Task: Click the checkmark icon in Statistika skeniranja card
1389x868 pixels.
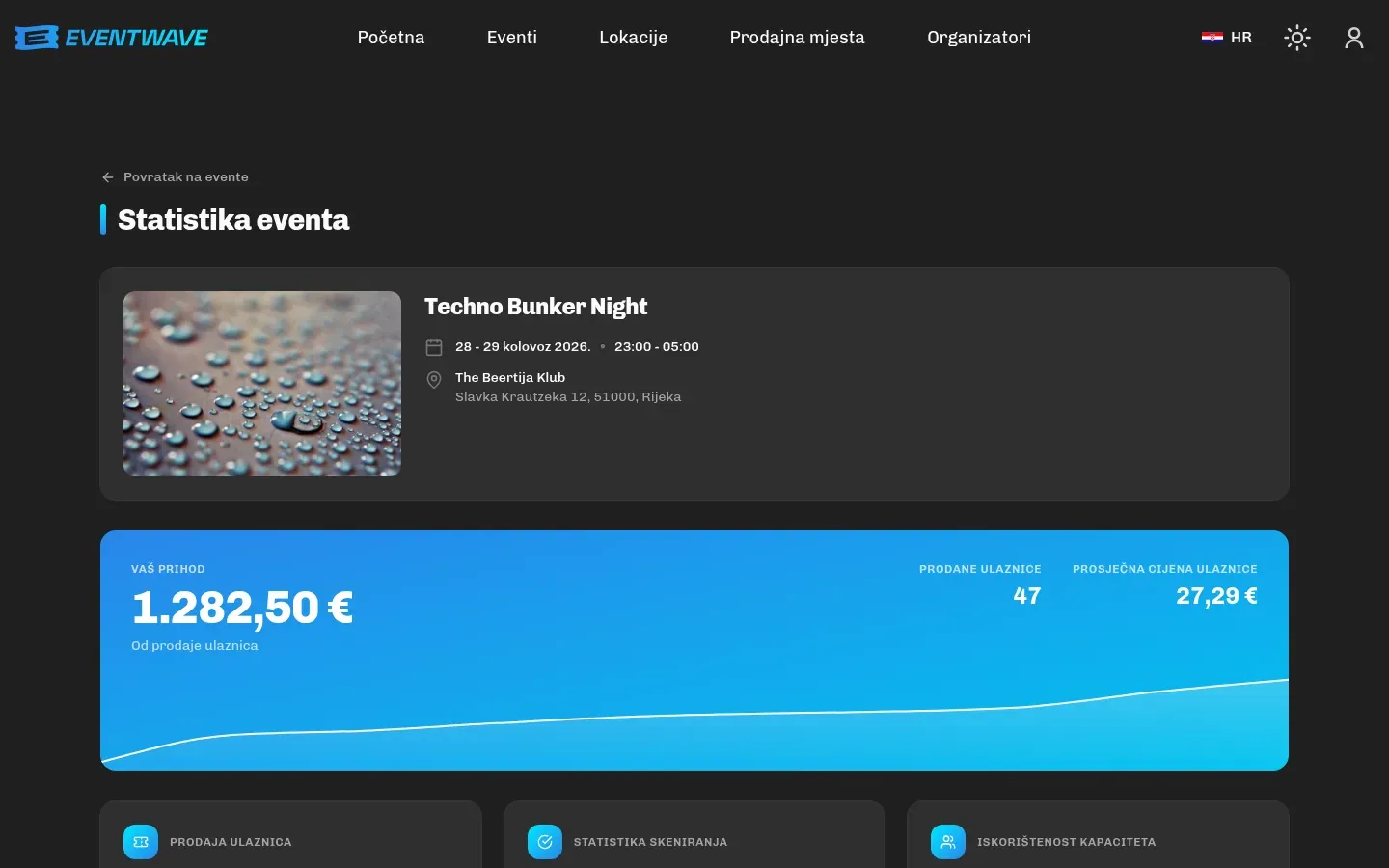Action: (x=545, y=842)
